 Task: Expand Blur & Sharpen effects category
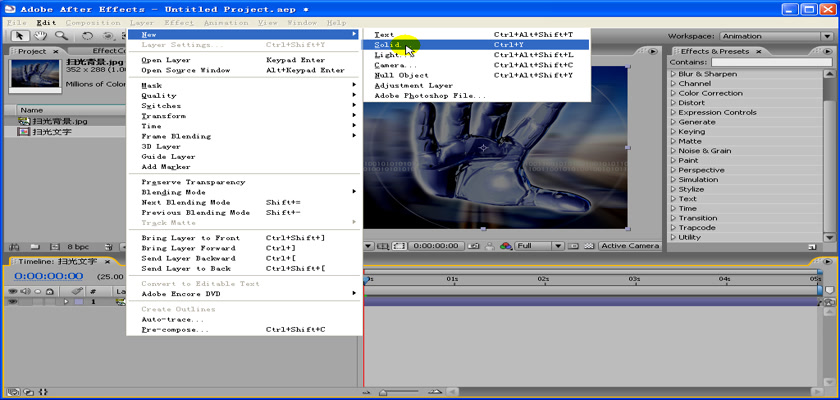point(674,74)
